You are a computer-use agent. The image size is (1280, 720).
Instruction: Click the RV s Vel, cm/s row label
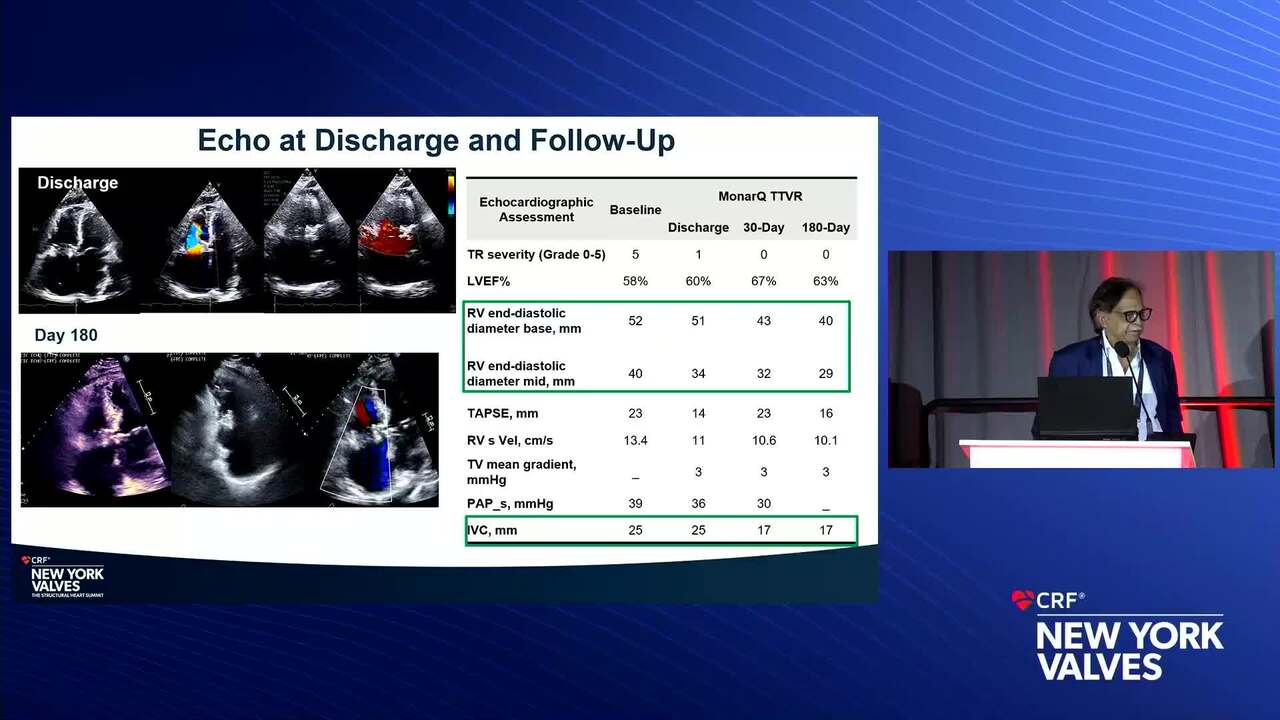pyautogui.click(x=510, y=440)
